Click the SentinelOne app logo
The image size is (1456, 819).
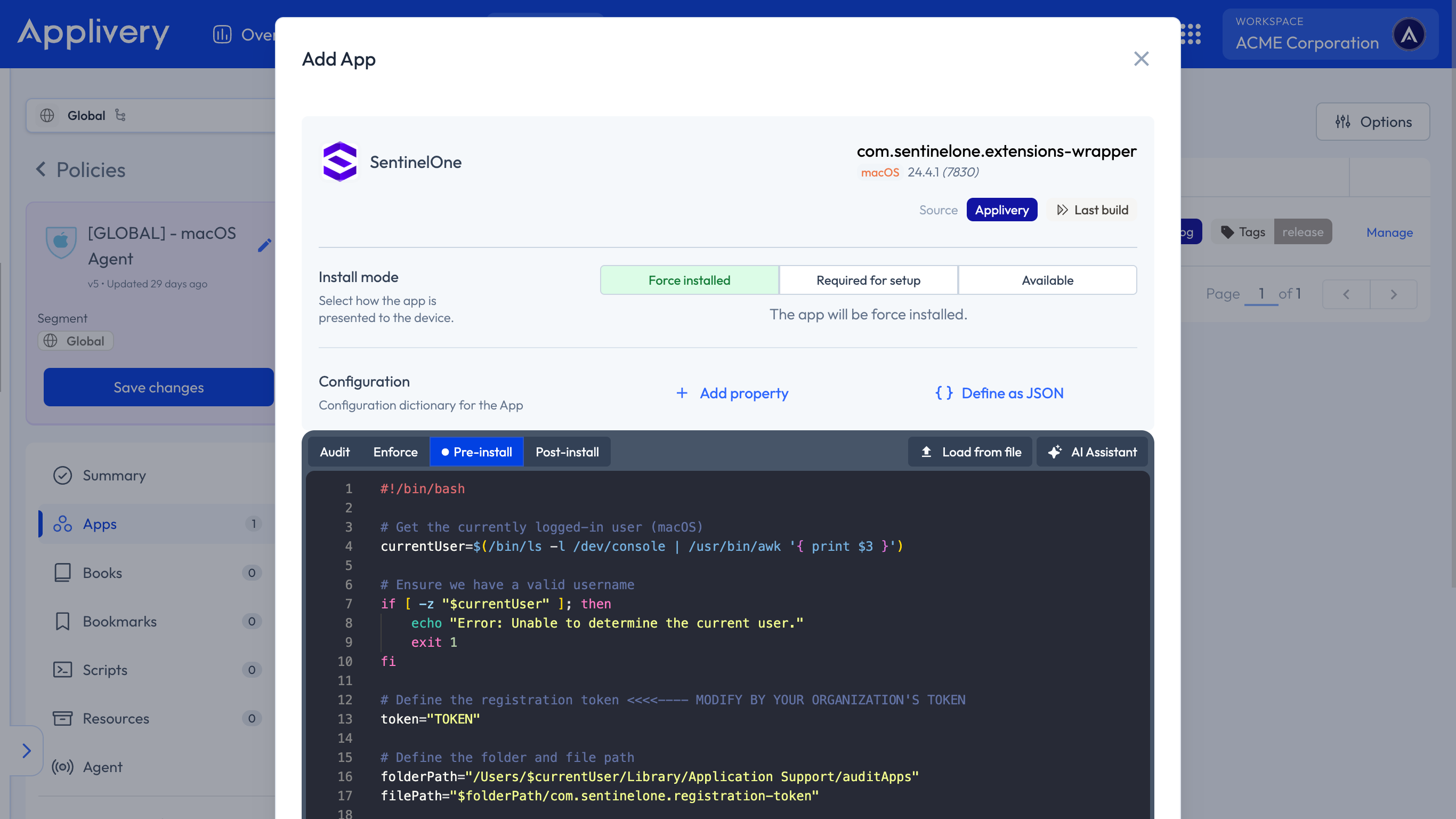coord(339,162)
